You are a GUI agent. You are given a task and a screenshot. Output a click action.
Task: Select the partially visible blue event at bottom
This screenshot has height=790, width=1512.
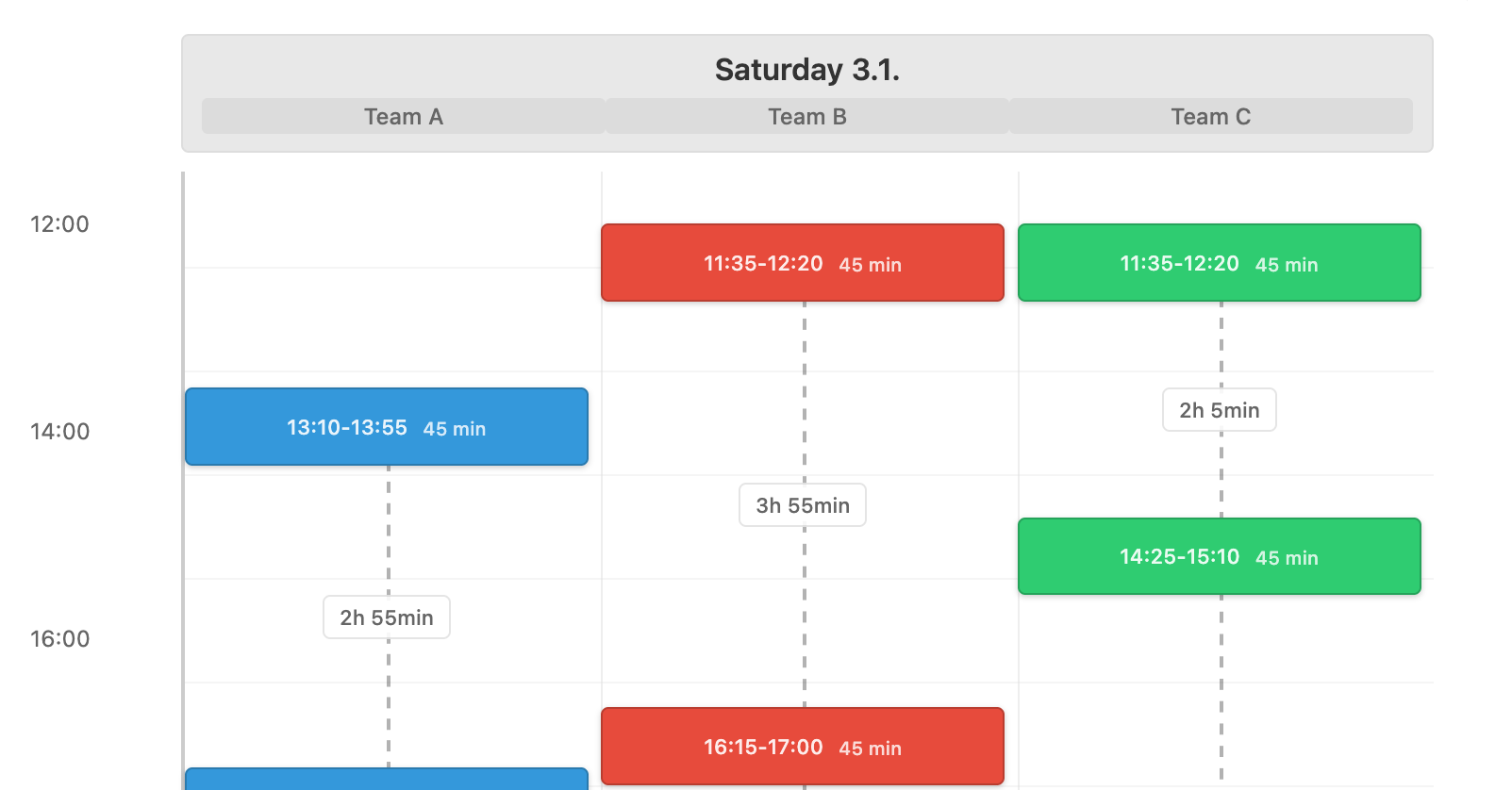pyautogui.click(x=386, y=780)
